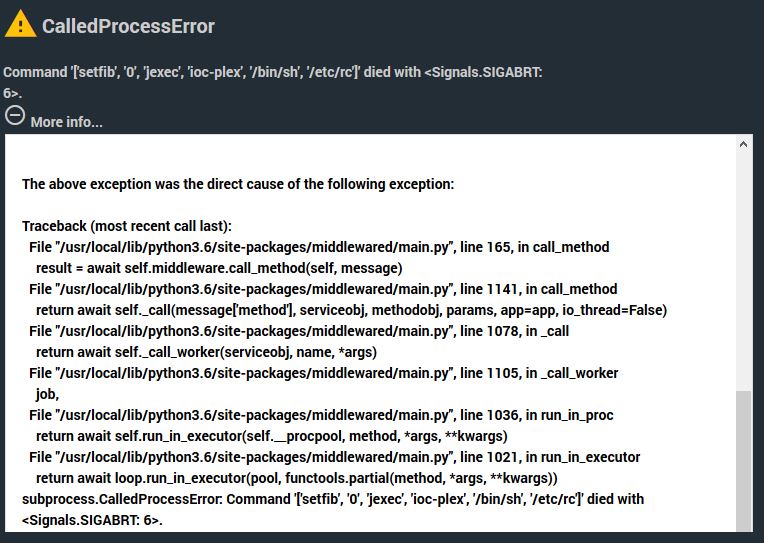Click the 'above exception was the direct cause' line
Viewport: 764px width, 543px height.
pyautogui.click(x=238, y=184)
